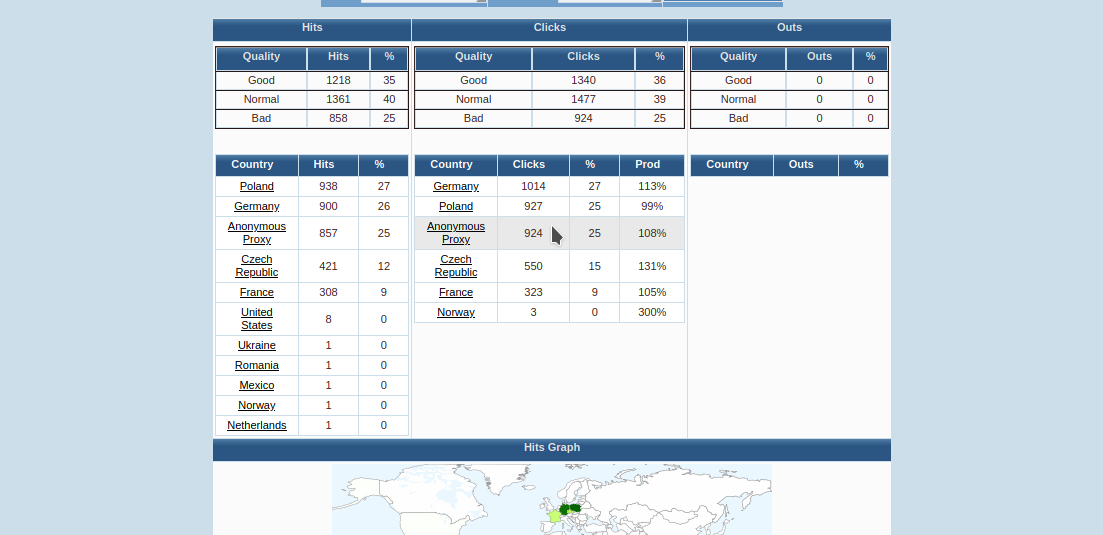Click the Hits Graph section header
This screenshot has height=535, width=1103.
[552, 448]
